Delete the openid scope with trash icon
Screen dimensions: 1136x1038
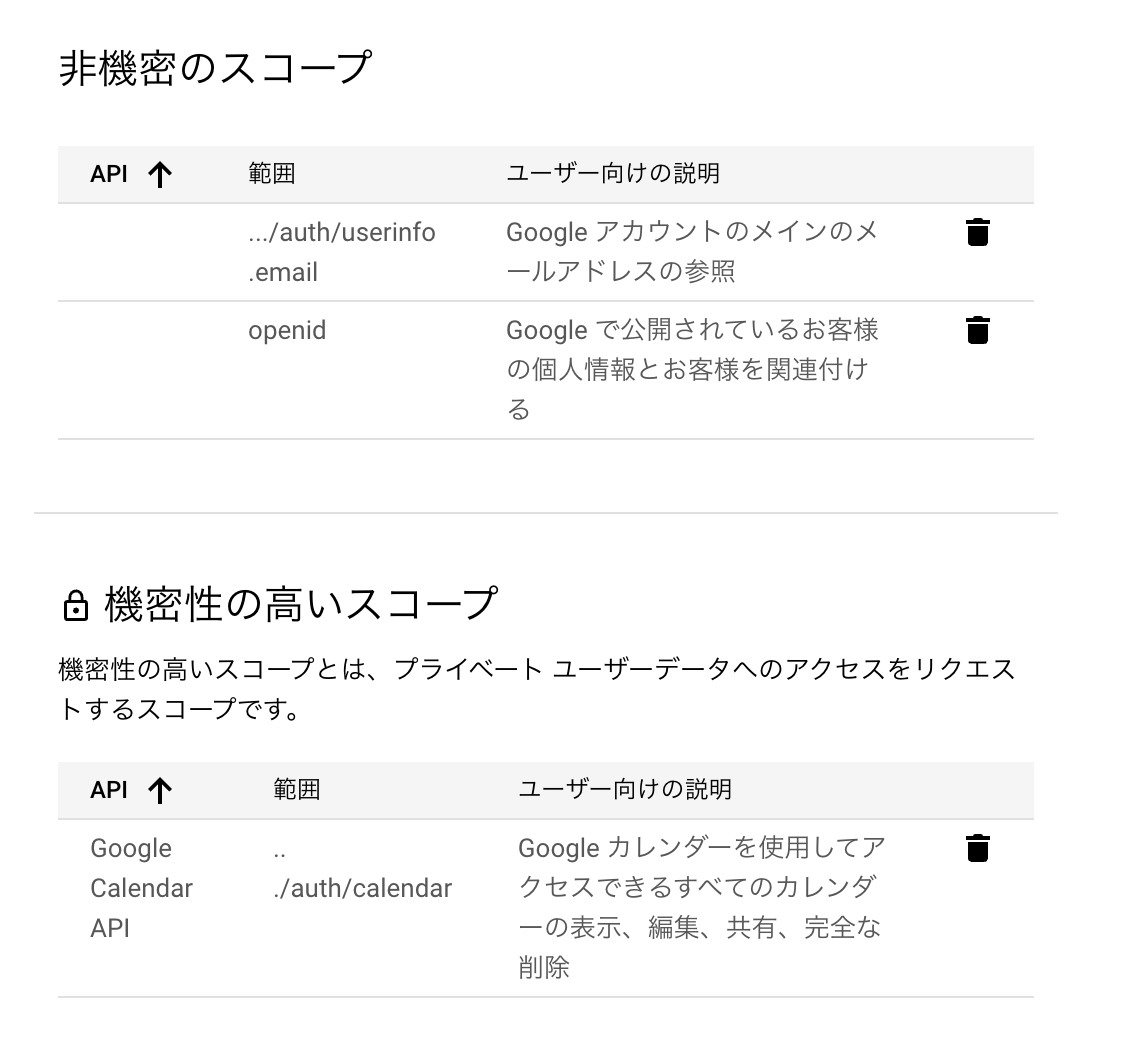click(977, 330)
